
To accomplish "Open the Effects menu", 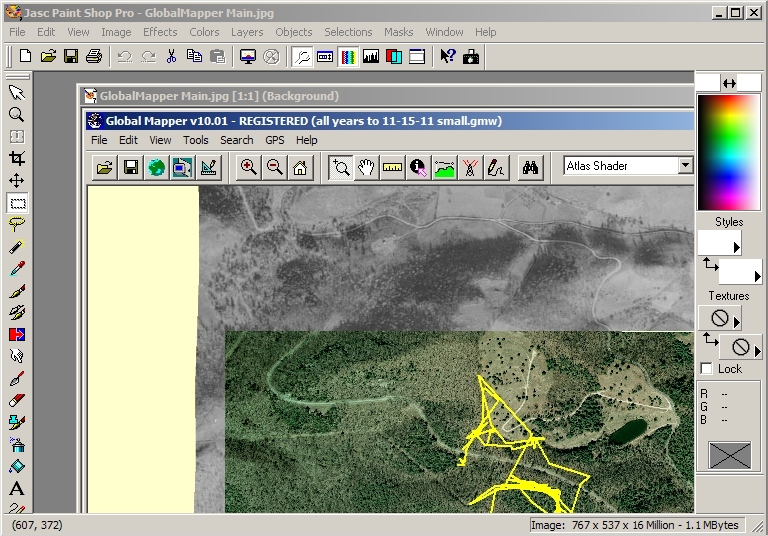I will click(160, 32).
